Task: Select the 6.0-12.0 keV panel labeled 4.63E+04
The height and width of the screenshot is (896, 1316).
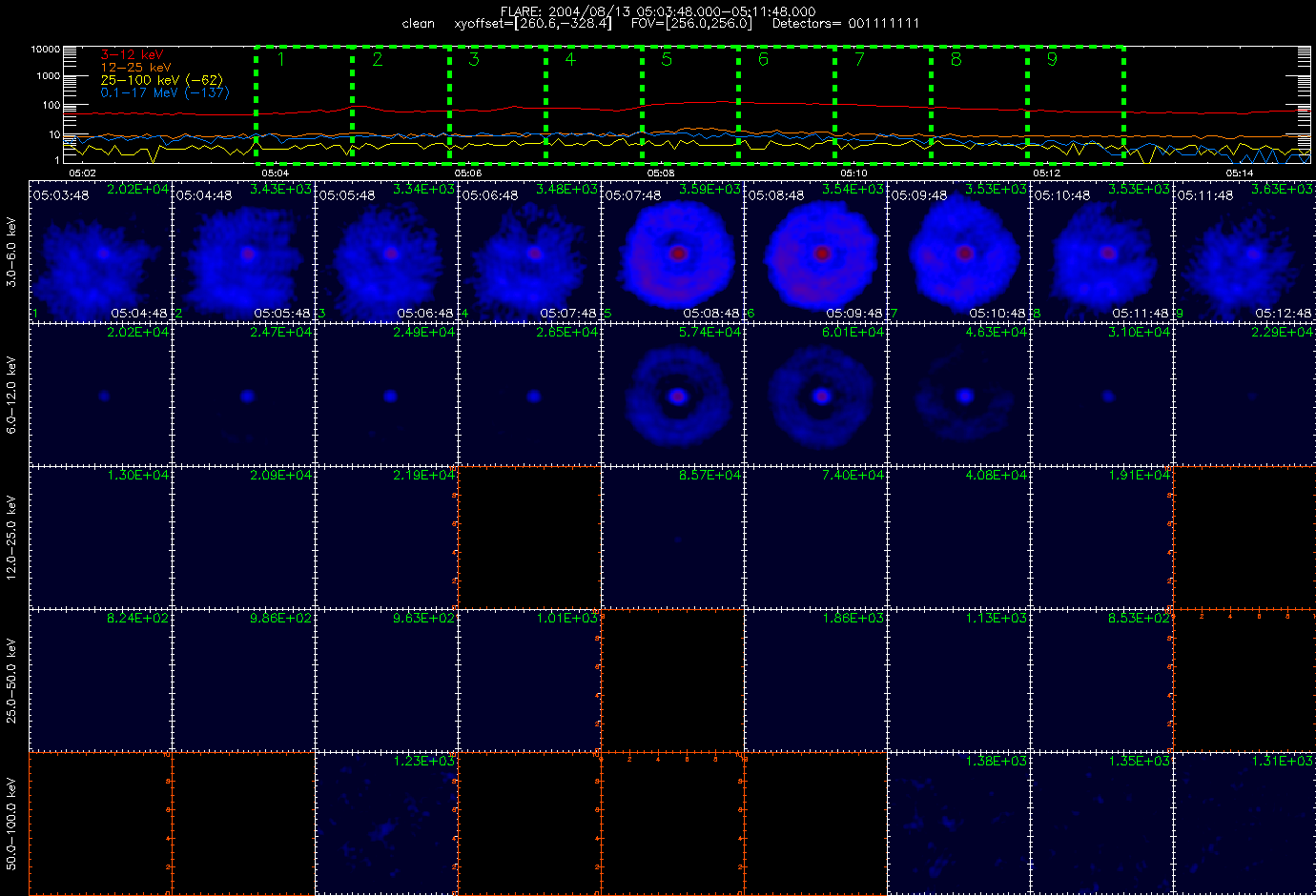Action: tap(958, 394)
